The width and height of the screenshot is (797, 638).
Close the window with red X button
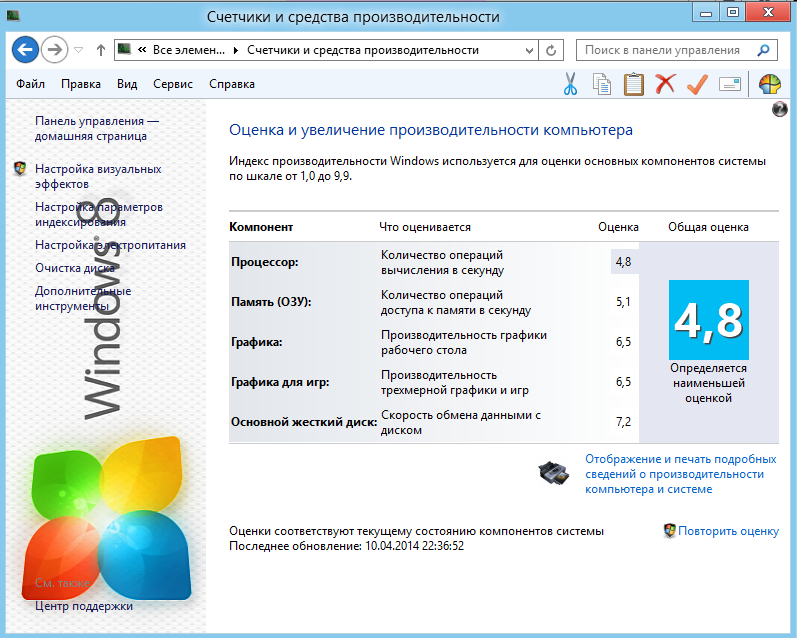click(769, 12)
